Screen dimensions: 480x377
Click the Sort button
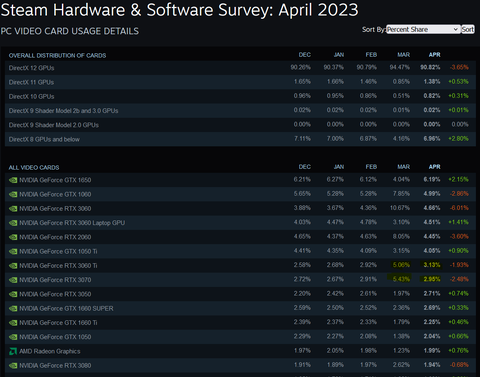pyautogui.click(x=467, y=29)
